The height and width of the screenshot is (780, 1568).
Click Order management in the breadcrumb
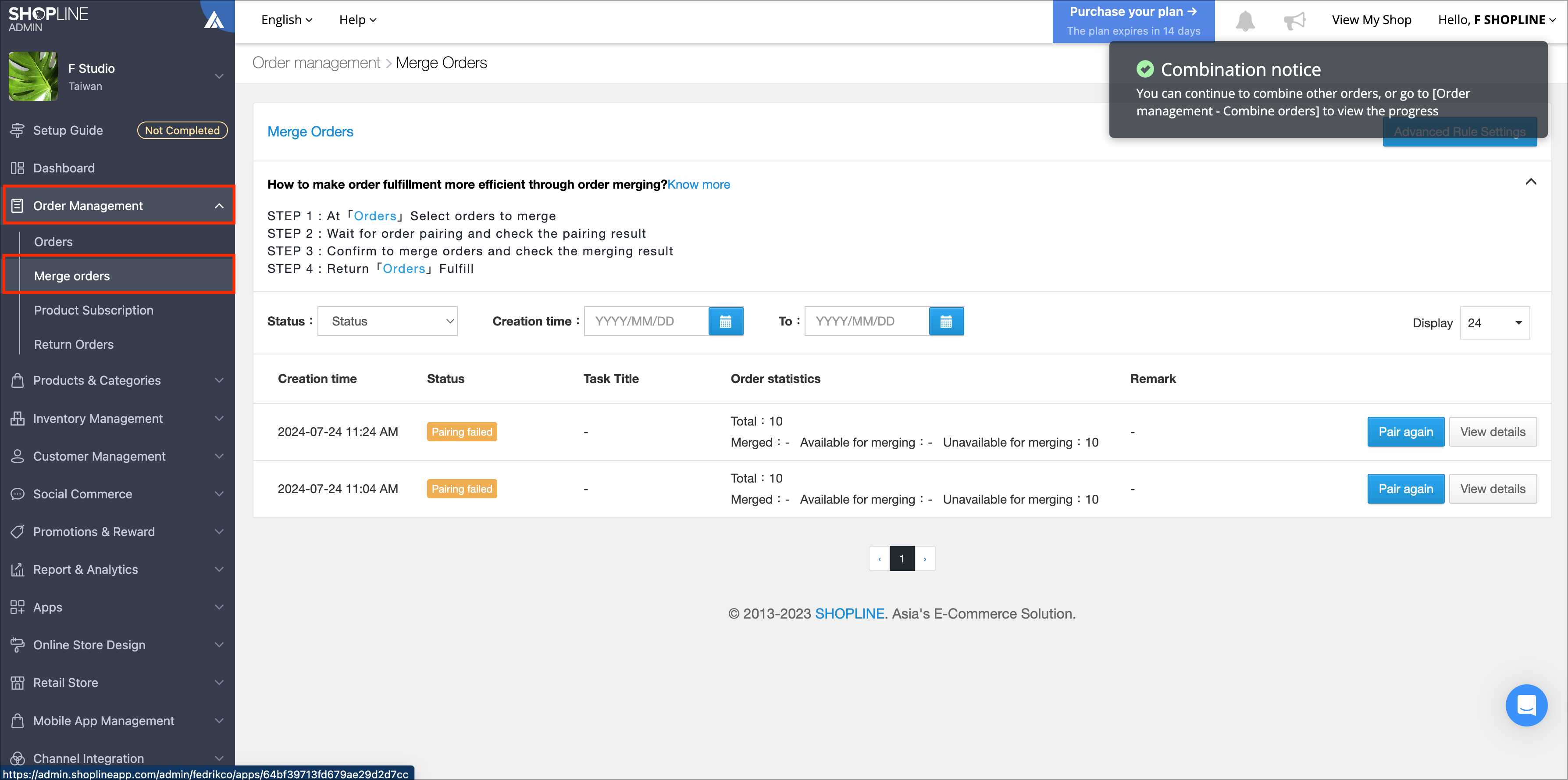[x=316, y=63]
